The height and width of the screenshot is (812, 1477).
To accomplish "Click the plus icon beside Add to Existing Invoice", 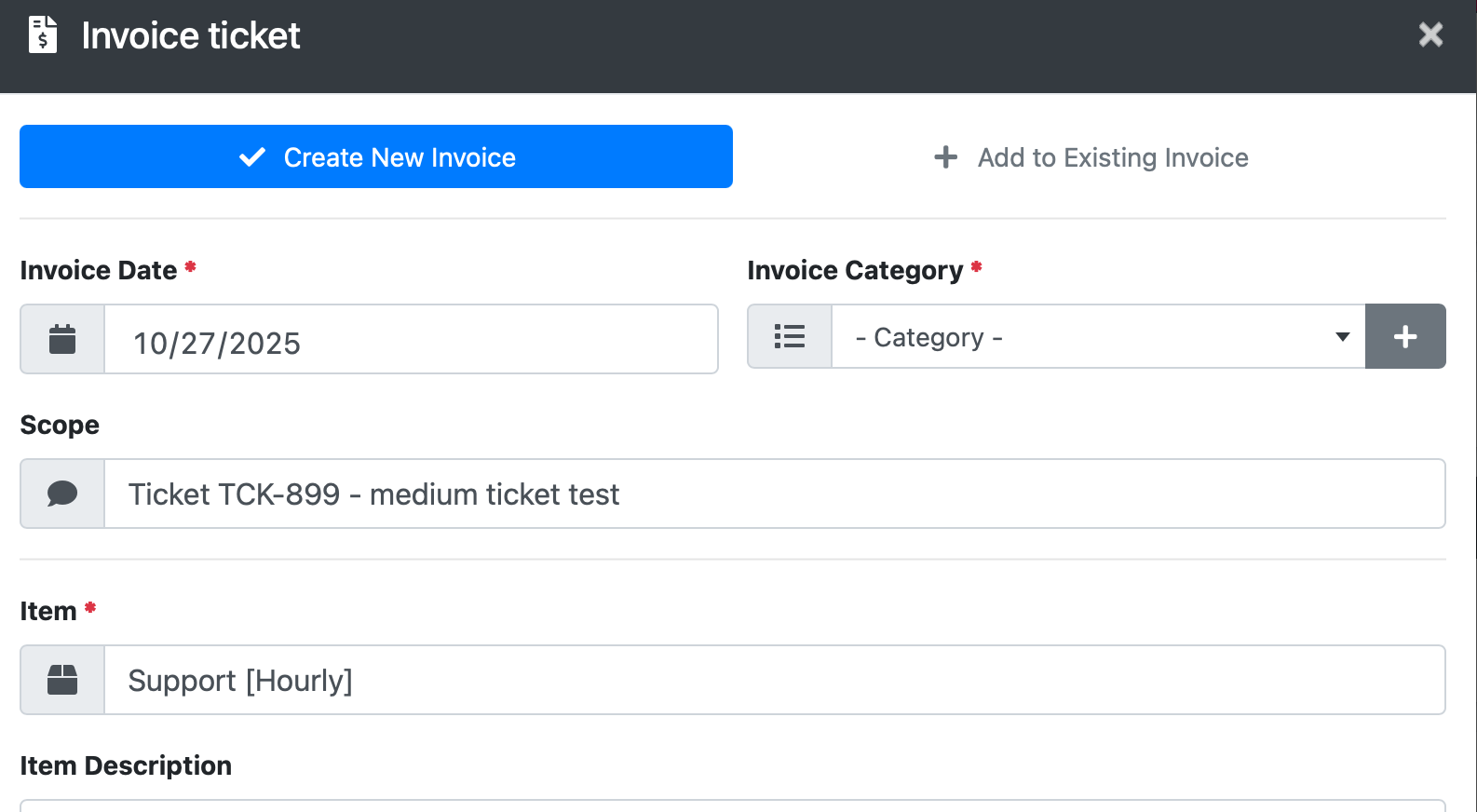I will coord(945,157).
